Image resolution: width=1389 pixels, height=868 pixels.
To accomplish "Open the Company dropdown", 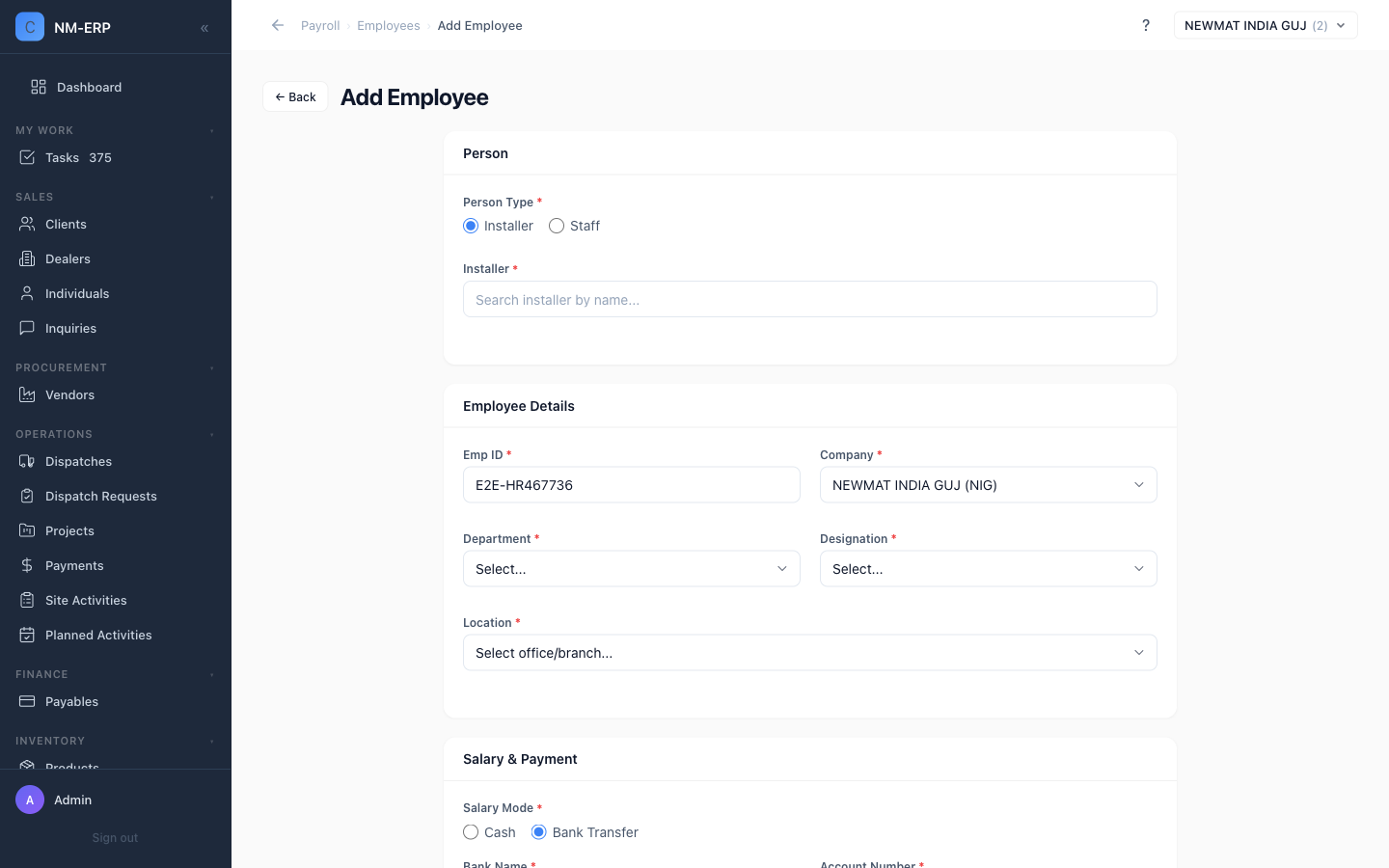I will 989,485.
